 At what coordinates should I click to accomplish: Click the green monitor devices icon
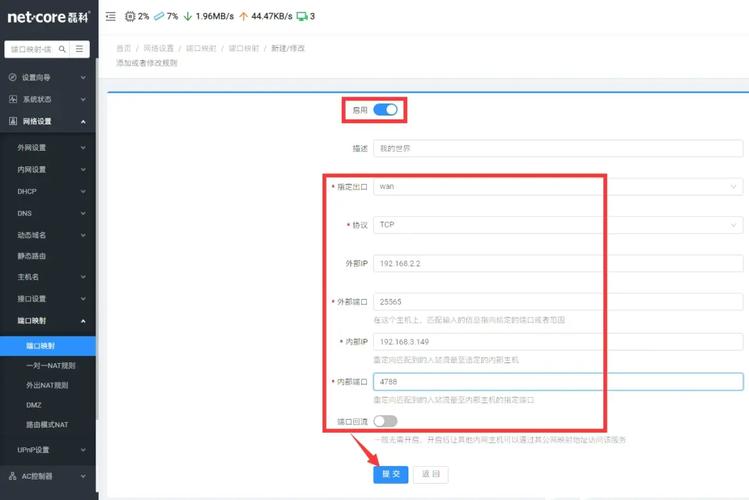click(302, 16)
